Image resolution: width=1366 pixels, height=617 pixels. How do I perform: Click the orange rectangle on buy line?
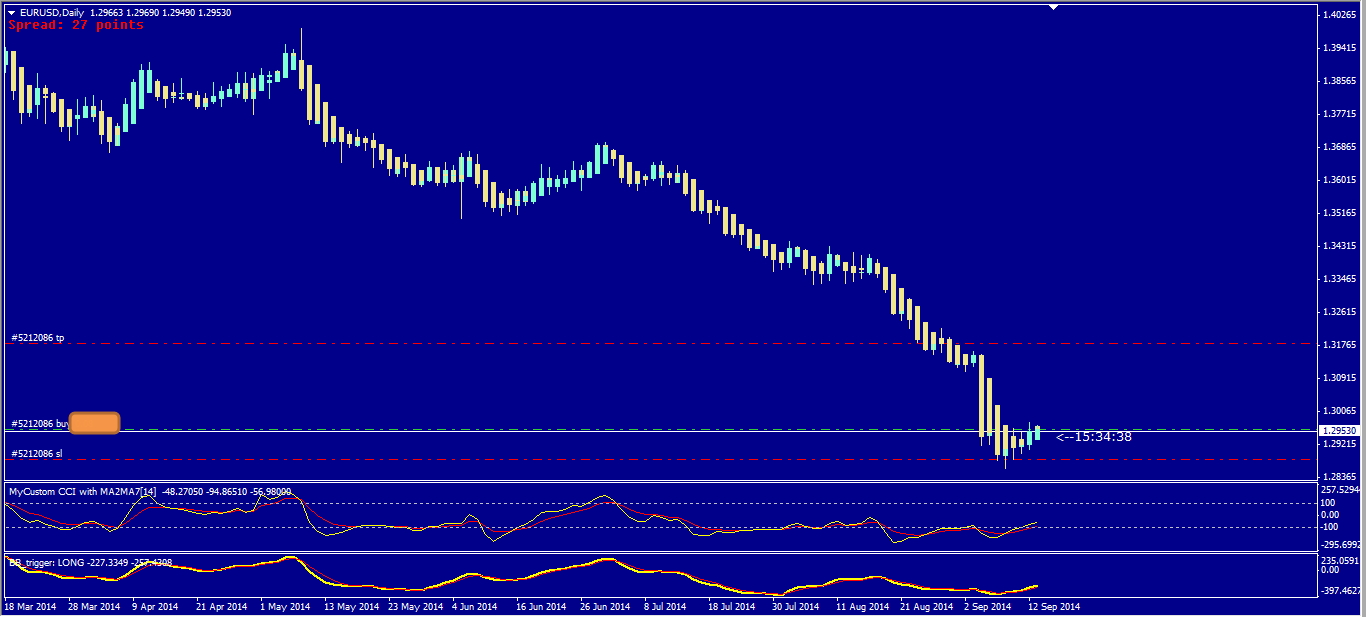tap(95, 423)
